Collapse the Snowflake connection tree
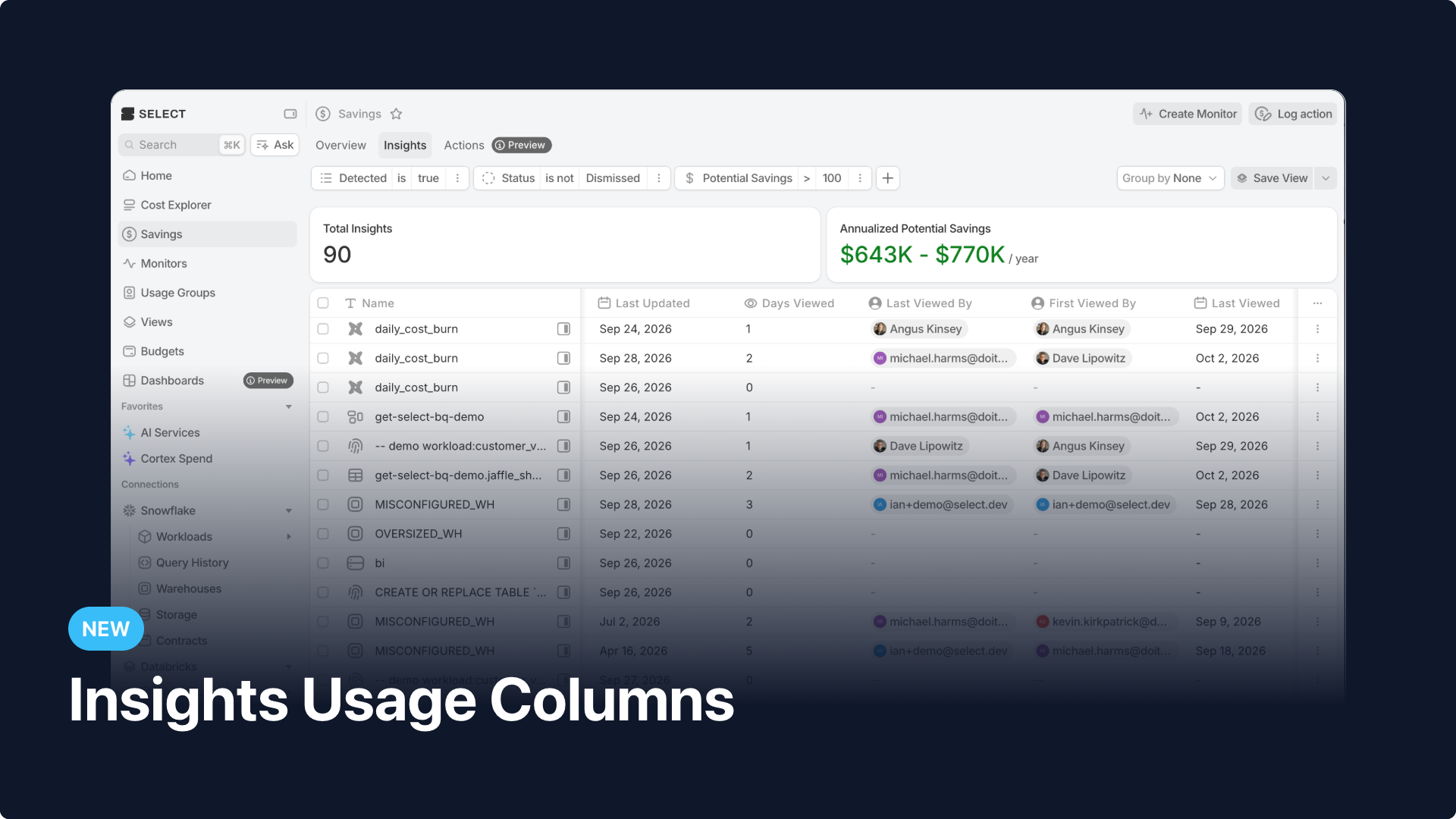Screen dimensions: 1456x819 click(288, 511)
